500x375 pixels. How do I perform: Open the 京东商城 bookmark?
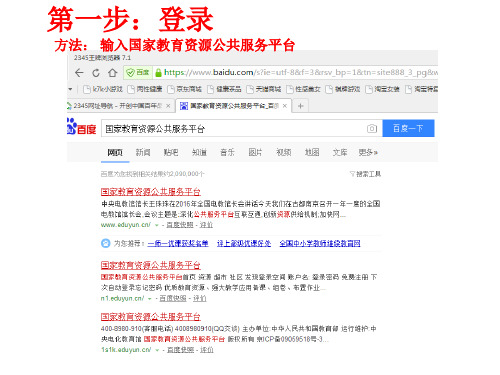185,89
